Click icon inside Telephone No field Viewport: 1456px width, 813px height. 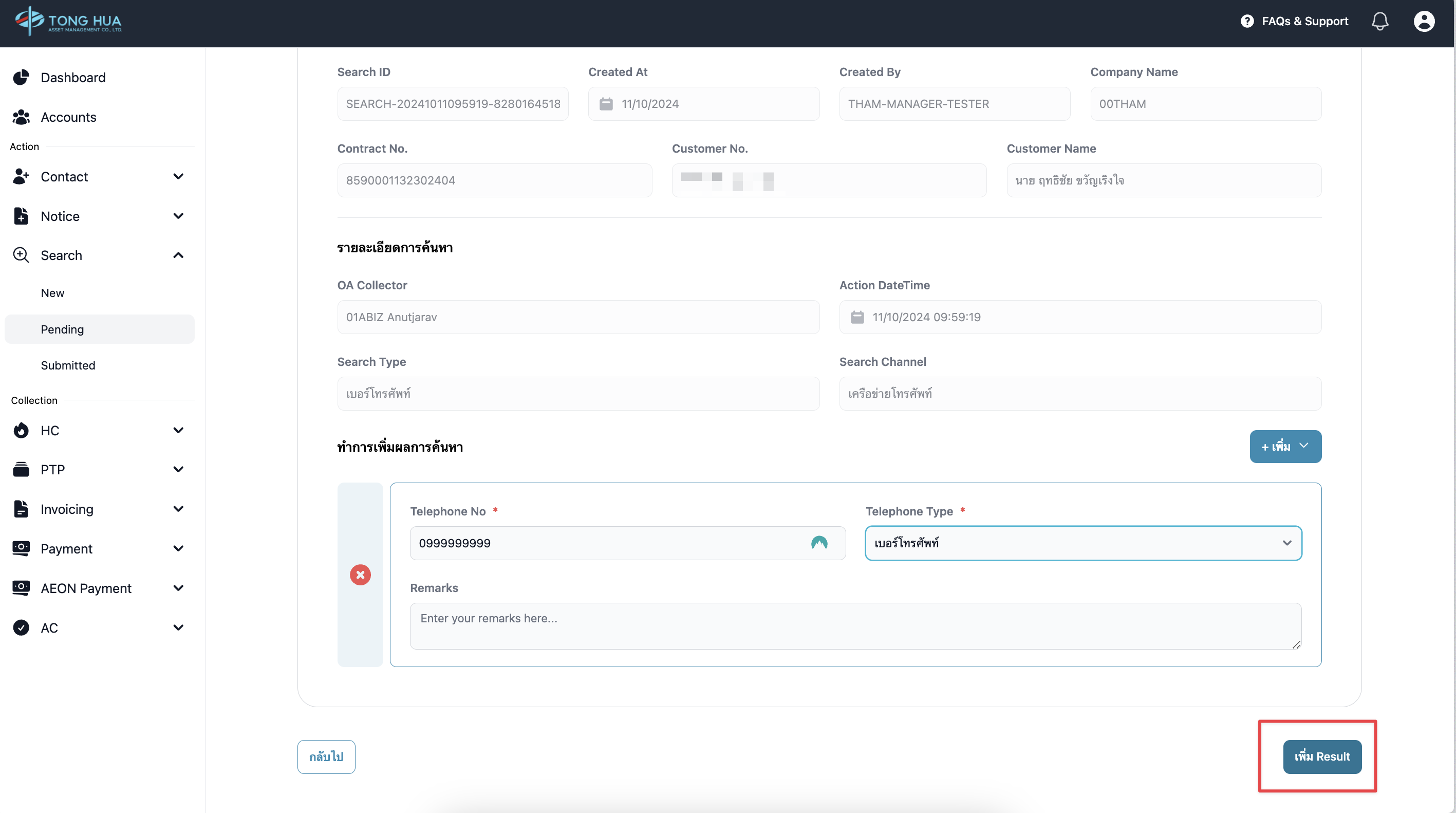click(819, 543)
